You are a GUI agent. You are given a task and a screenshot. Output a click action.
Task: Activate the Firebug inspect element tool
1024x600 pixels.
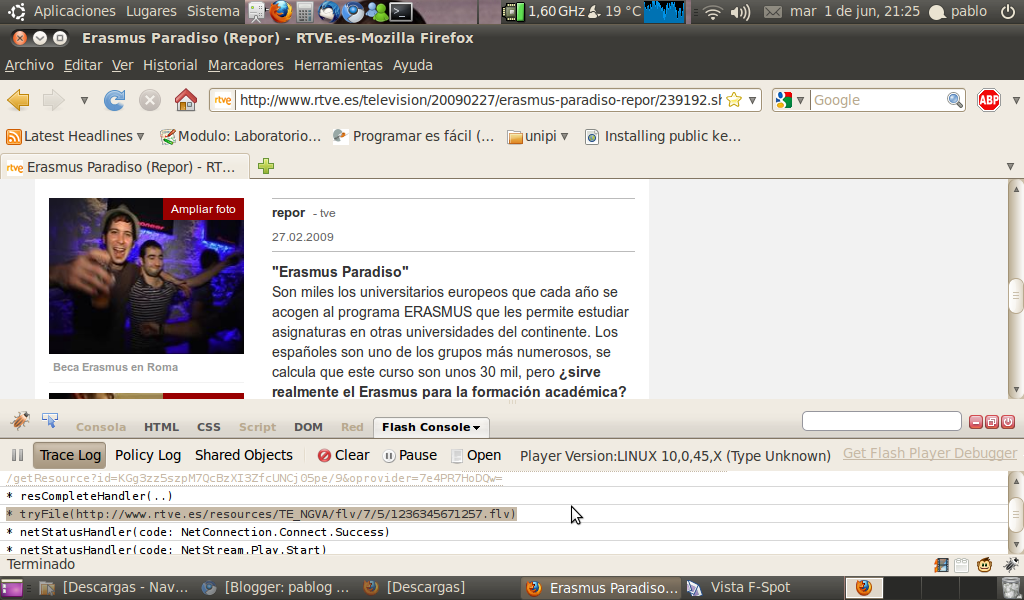50,420
